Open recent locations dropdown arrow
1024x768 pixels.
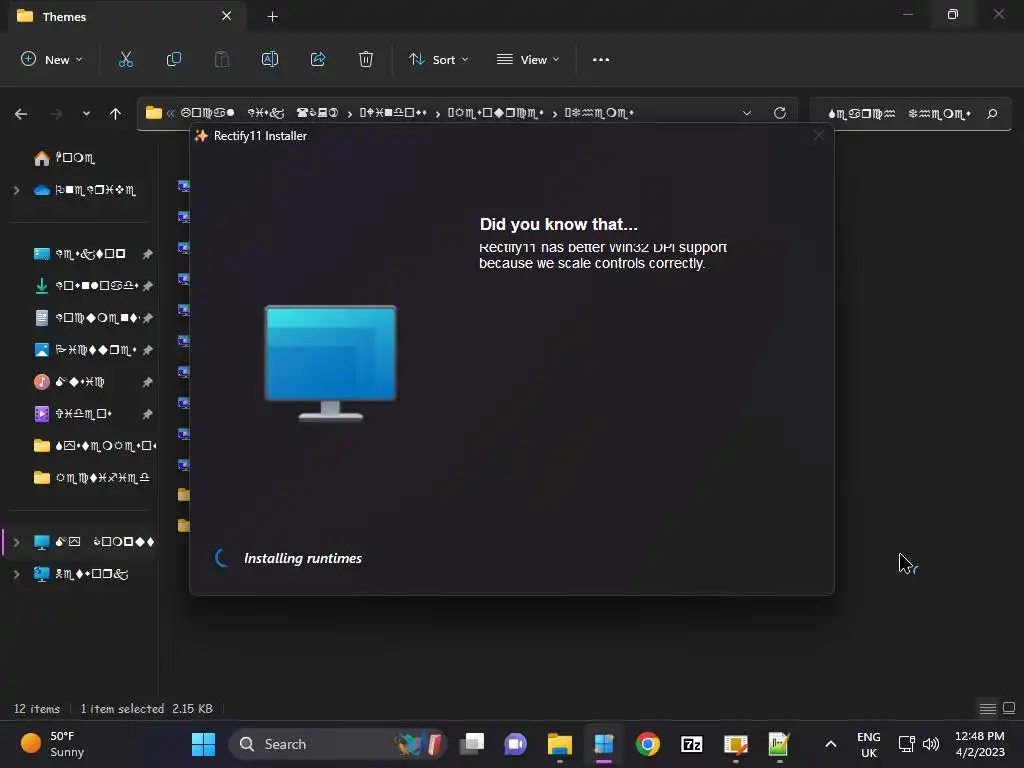(86, 114)
